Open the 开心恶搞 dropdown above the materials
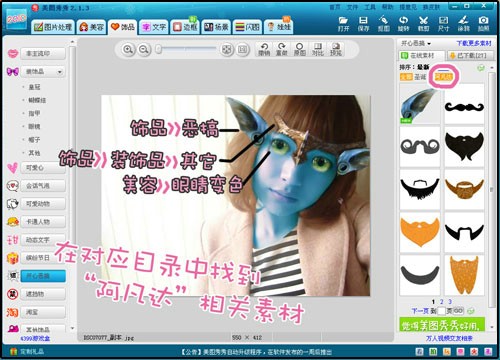Screen dimensions: 500x360 (x=416, y=43)
